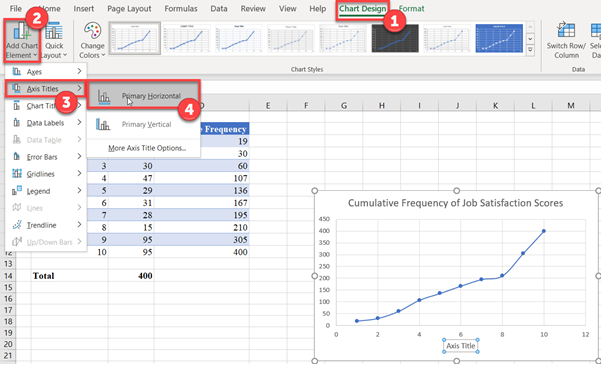Select the column F header
Image resolution: width=601 pixels, height=365 pixels.
305,106
